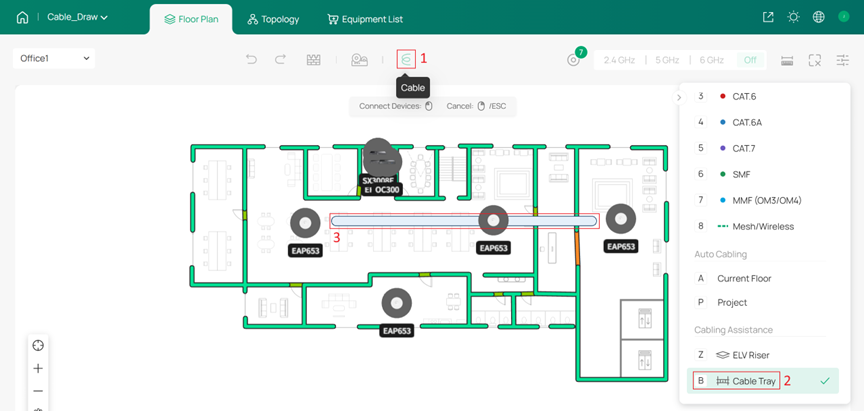Click the Cable tool icon in toolbar
864x411 pixels.
coord(406,59)
